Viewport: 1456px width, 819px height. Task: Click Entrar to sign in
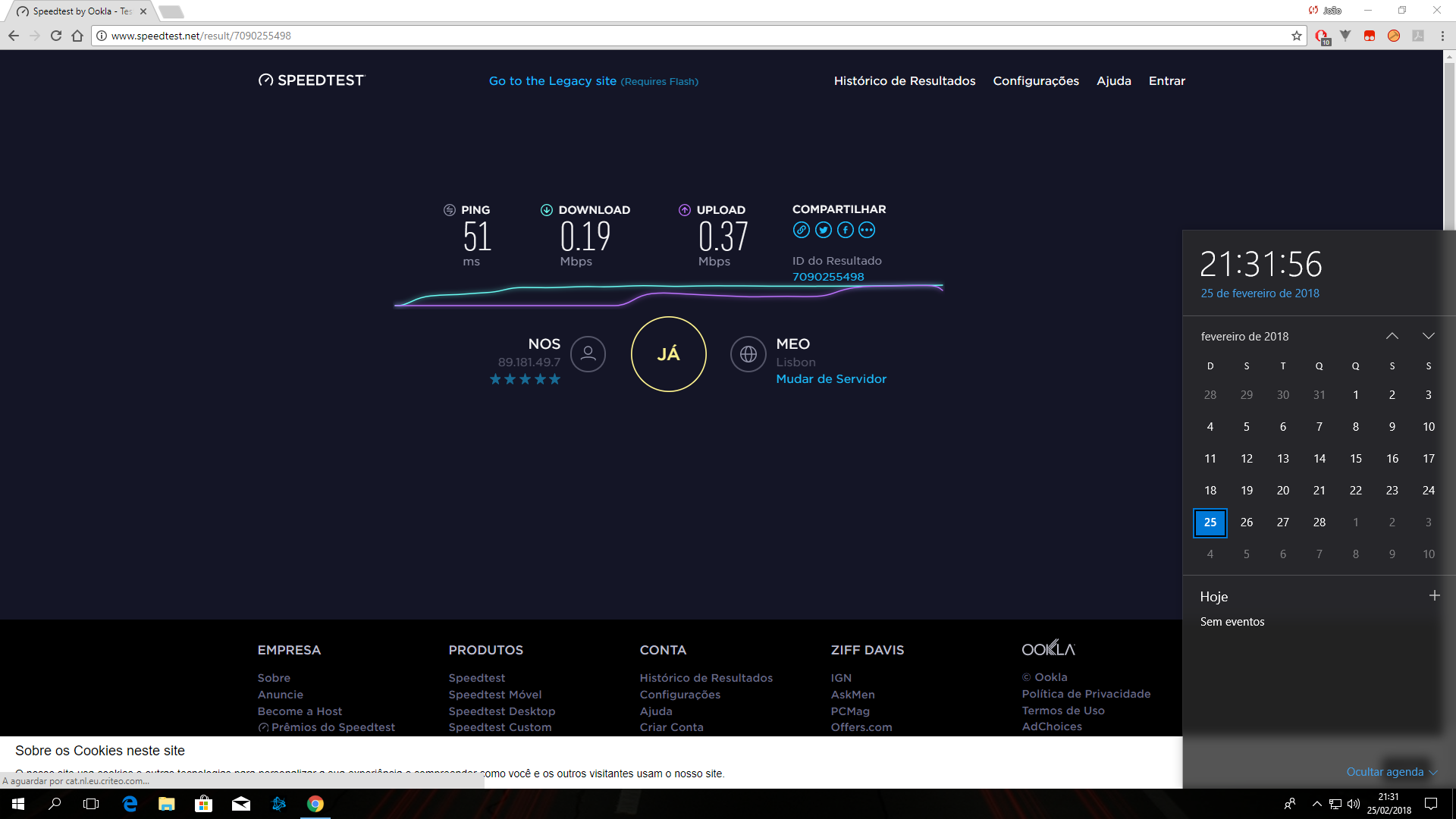coord(1166,80)
